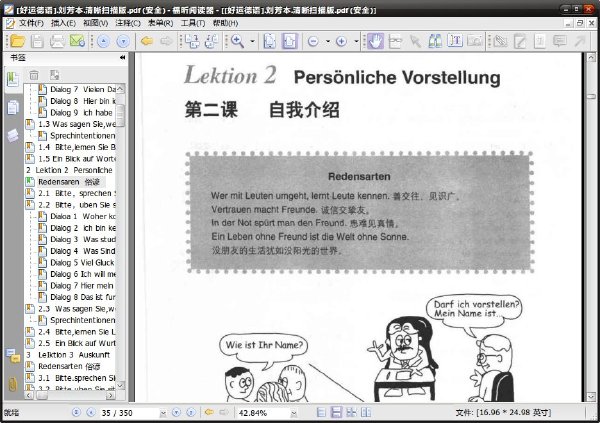Click the Arrow drawing tool in toolbar
This screenshot has height=423, width=600.
pyautogui.click(x=579, y=41)
